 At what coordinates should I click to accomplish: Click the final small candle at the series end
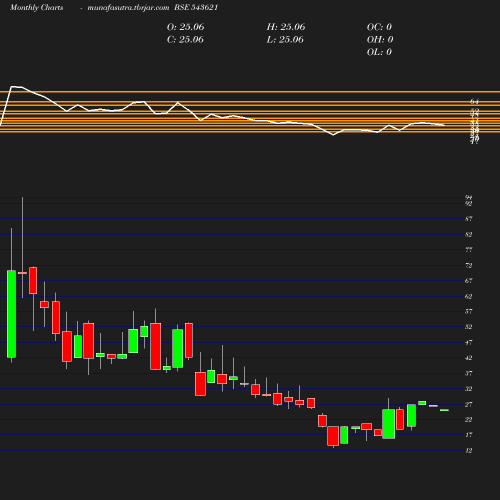point(444,410)
